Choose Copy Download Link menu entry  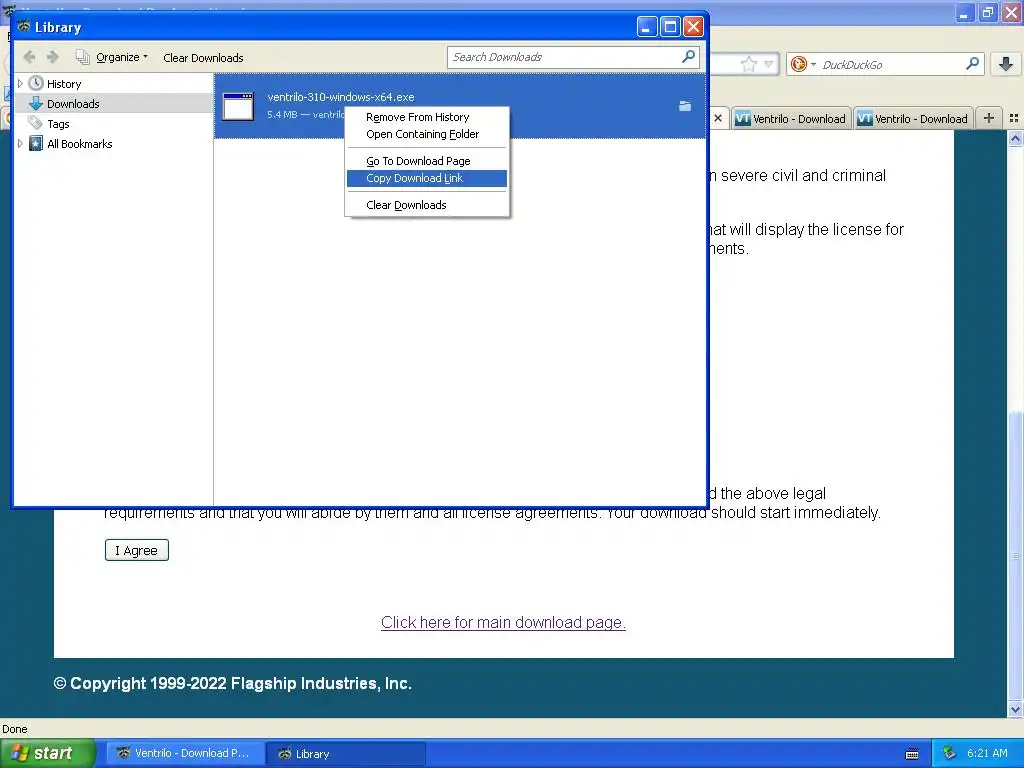tap(427, 178)
